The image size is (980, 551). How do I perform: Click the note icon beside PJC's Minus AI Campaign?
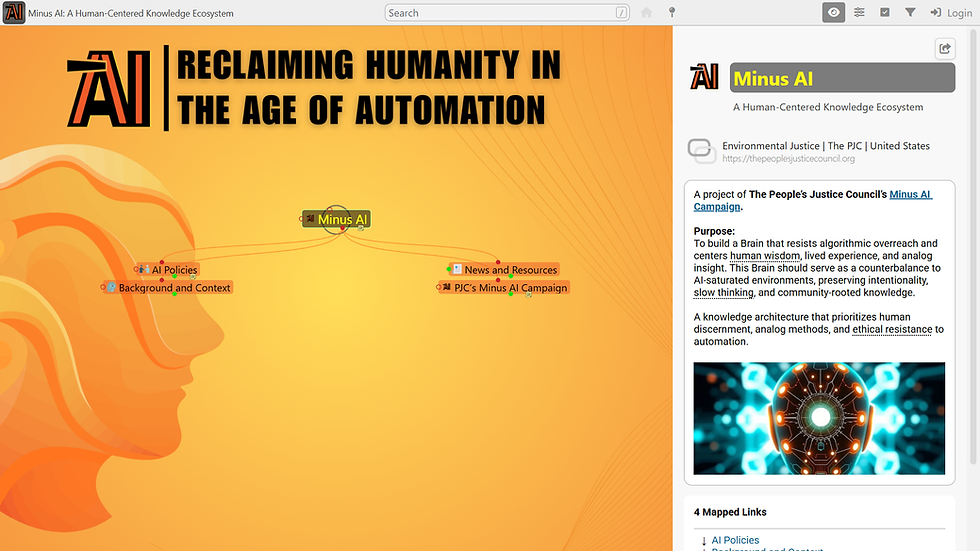(x=529, y=294)
